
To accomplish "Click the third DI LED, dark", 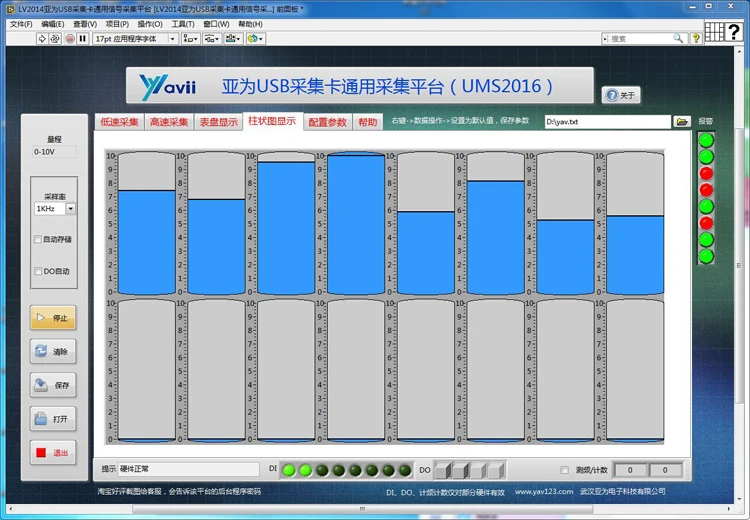I will click(322, 470).
